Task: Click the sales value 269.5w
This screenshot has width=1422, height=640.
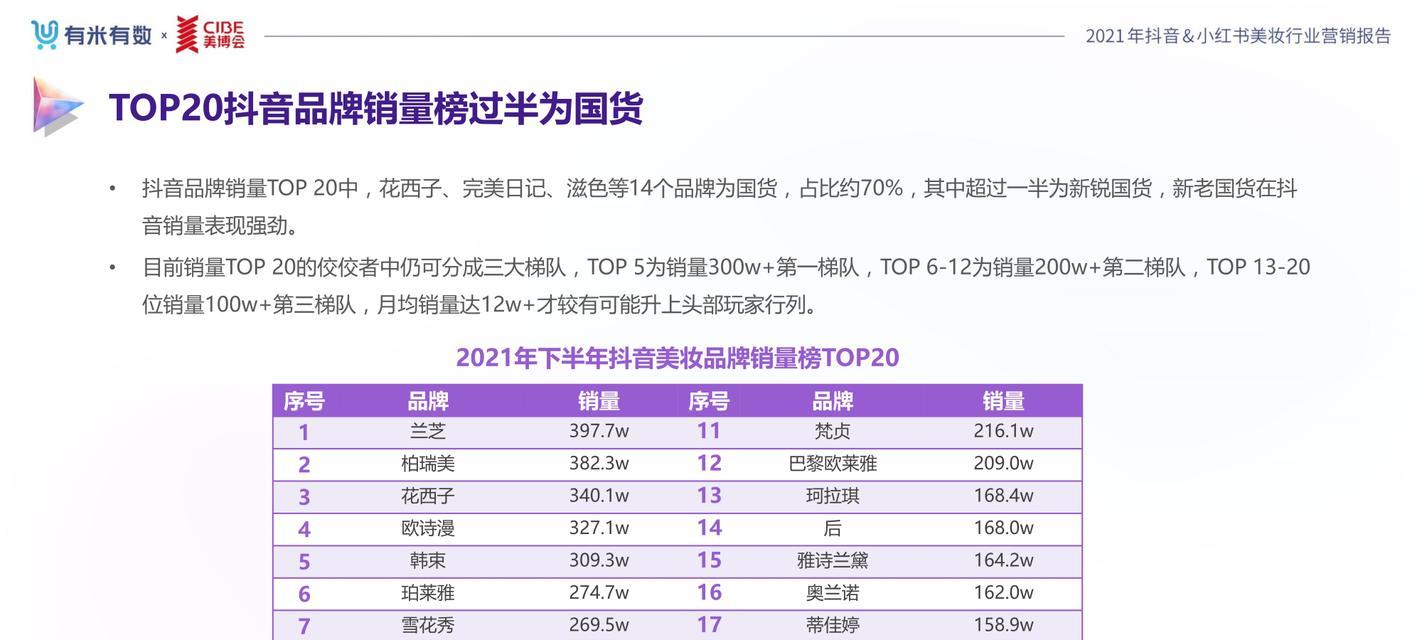Action: coord(599,625)
